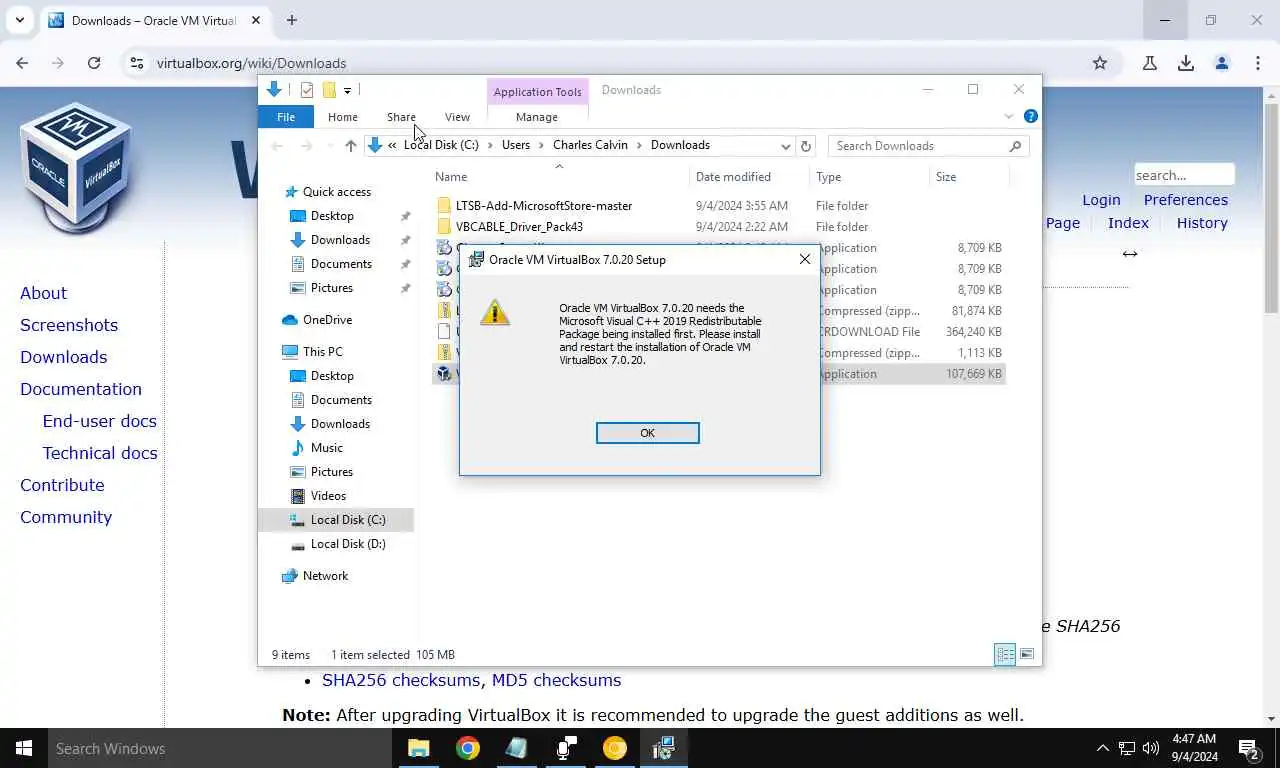Sort files by Size column
This screenshot has height=768, width=1280.
coord(945,177)
